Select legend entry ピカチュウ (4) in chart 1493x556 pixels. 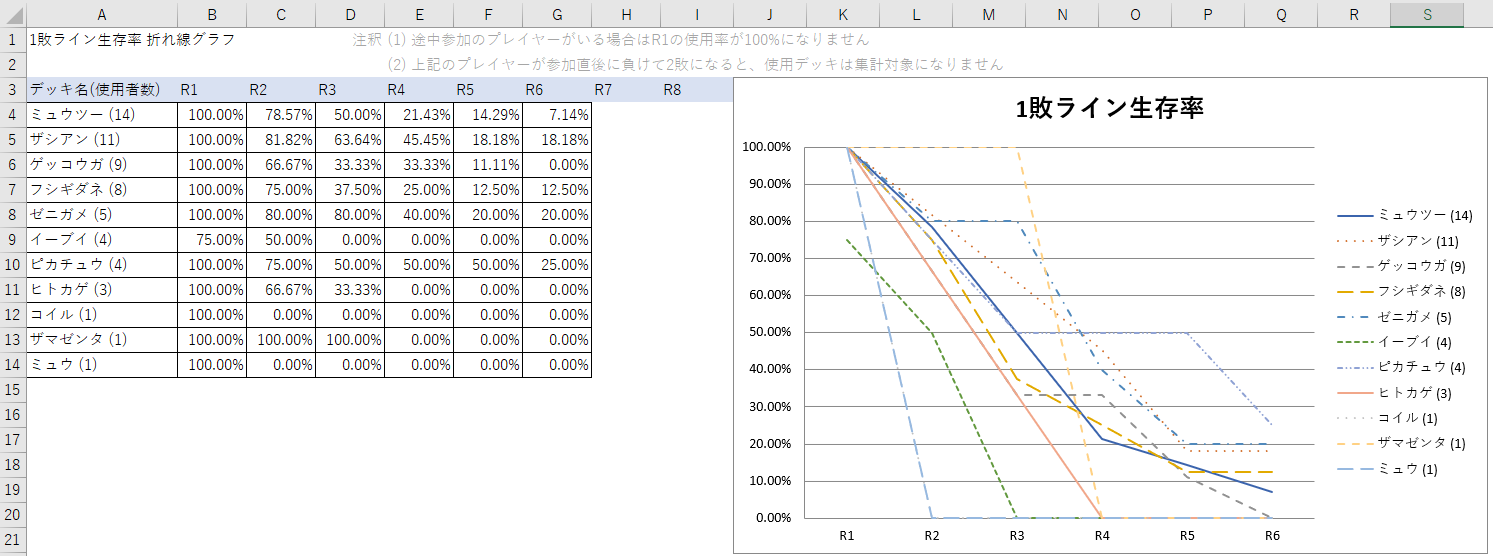(1400, 367)
